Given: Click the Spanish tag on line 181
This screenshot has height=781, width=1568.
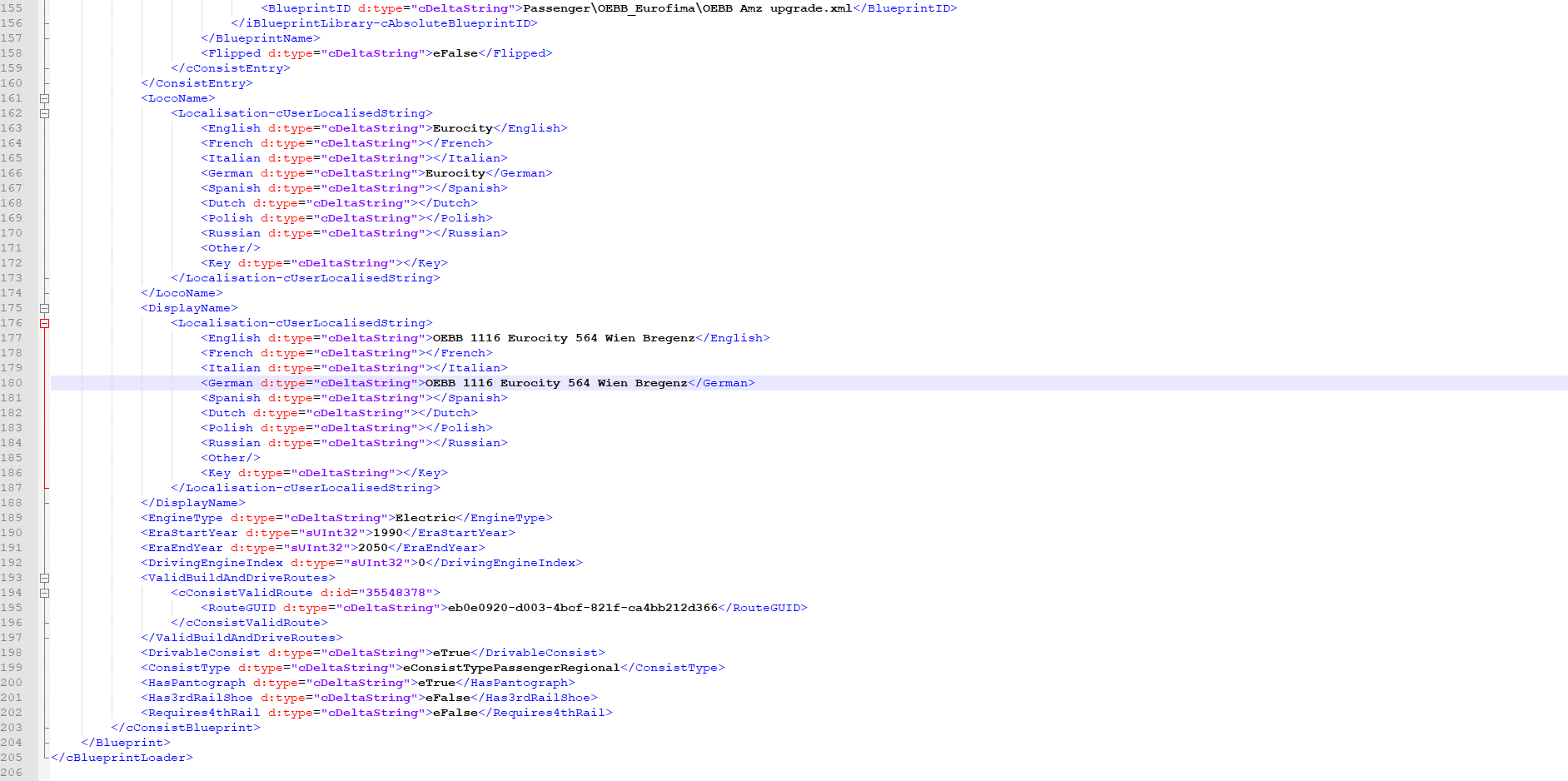Looking at the screenshot, I should coord(354,398).
